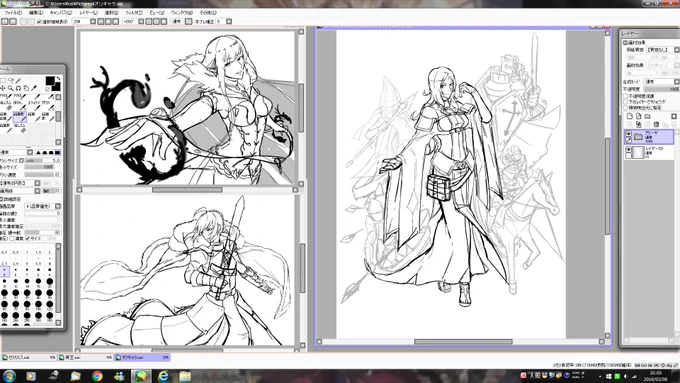Open the brush blending mode dropdown
Screen dimensions: 680x383
tap(30, 152)
